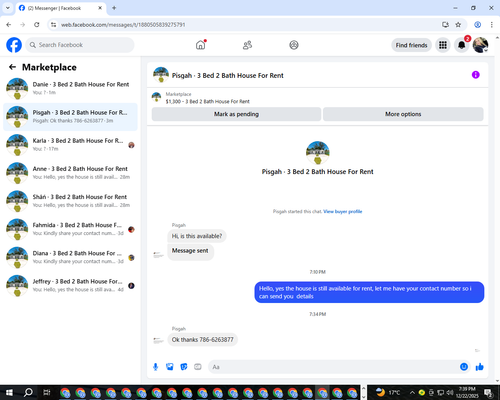Click the chat header title Pisgah
This screenshot has height=400, width=500.
click(x=228, y=76)
